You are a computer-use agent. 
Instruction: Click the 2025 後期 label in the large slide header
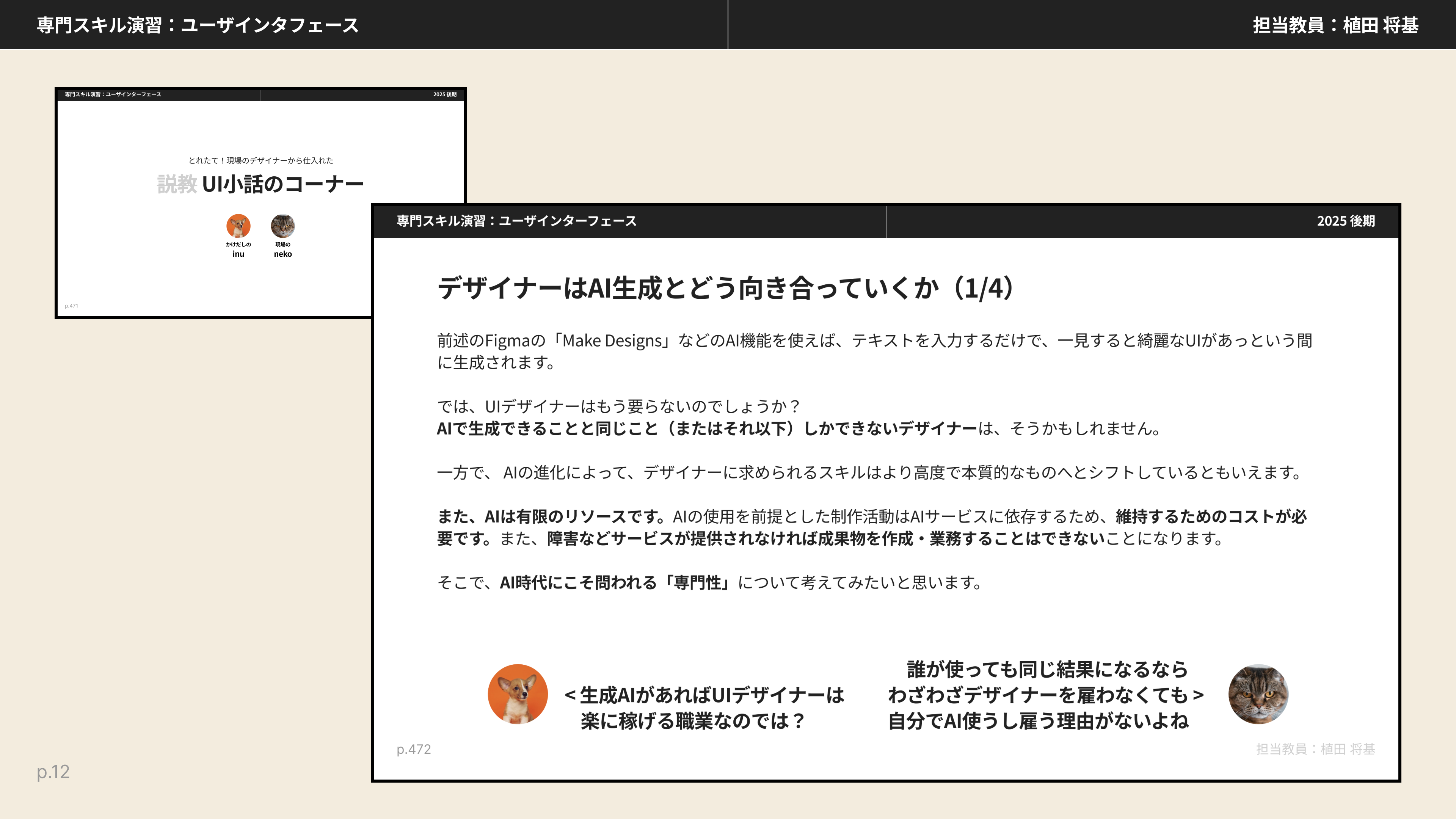(x=1346, y=221)
